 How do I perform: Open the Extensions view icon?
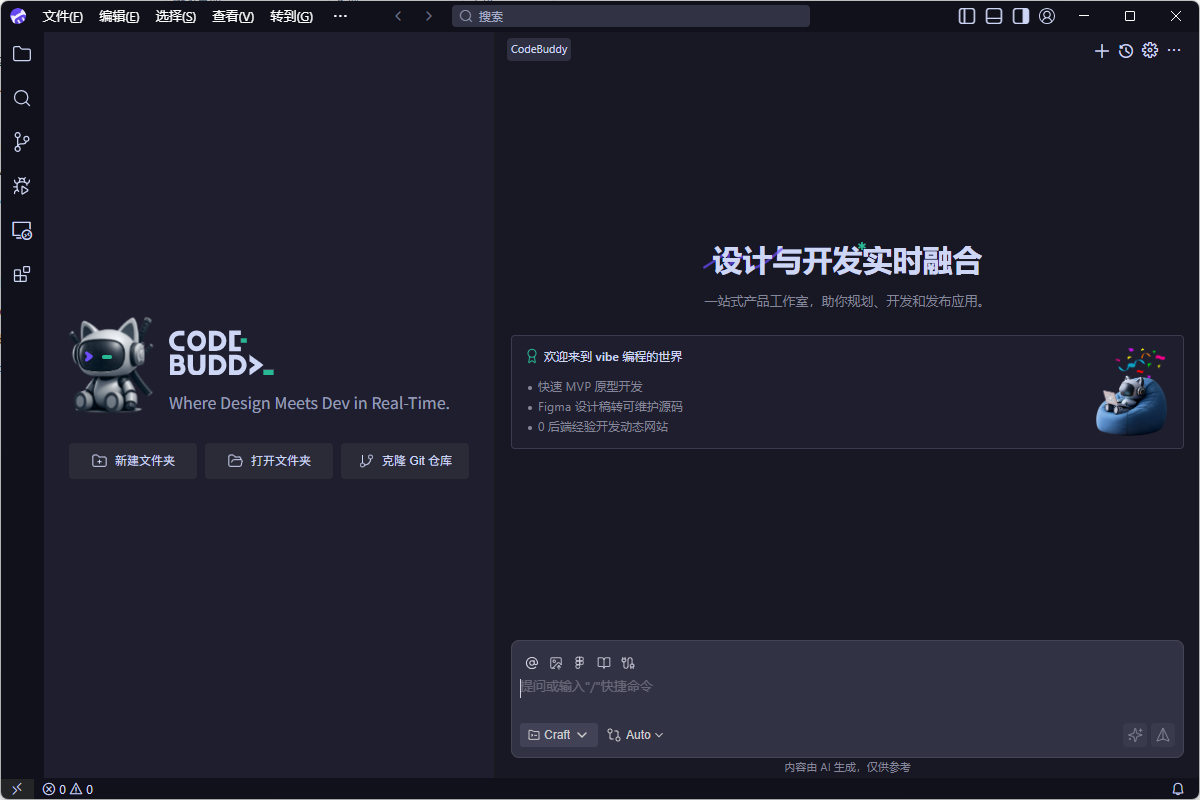[x=21, y=274]
